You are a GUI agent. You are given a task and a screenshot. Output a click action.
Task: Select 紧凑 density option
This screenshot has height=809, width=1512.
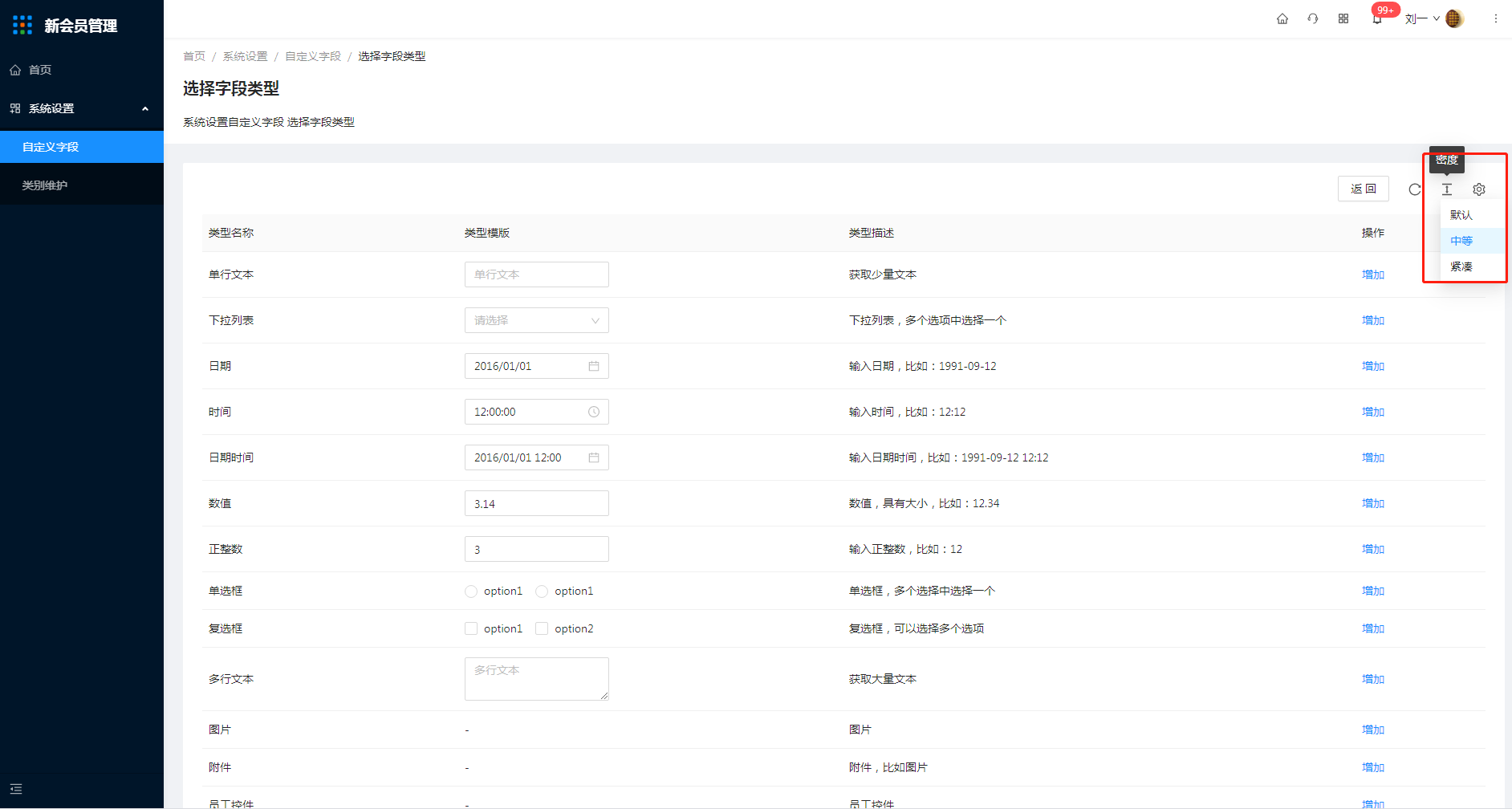click(x=1473, y=266)
